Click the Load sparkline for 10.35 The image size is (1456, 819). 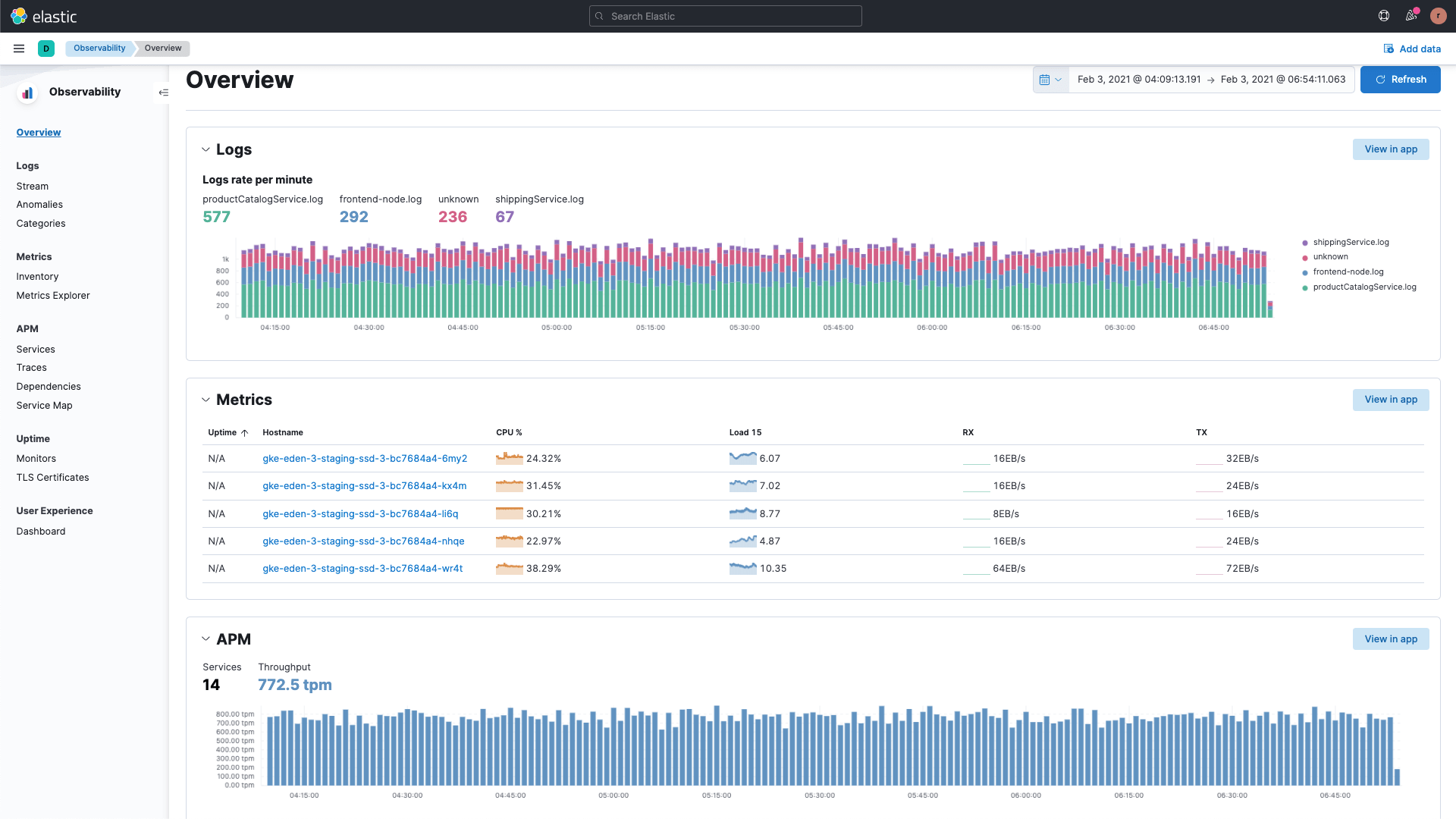(743, 568)
